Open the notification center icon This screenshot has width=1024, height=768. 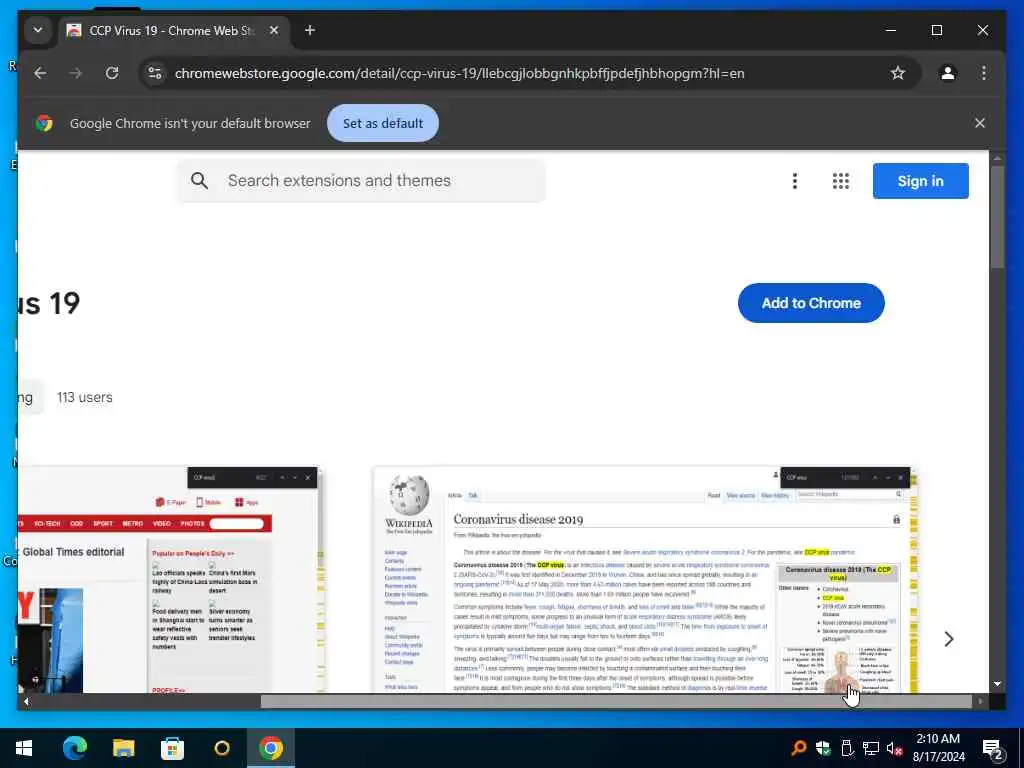coord(993,748)
